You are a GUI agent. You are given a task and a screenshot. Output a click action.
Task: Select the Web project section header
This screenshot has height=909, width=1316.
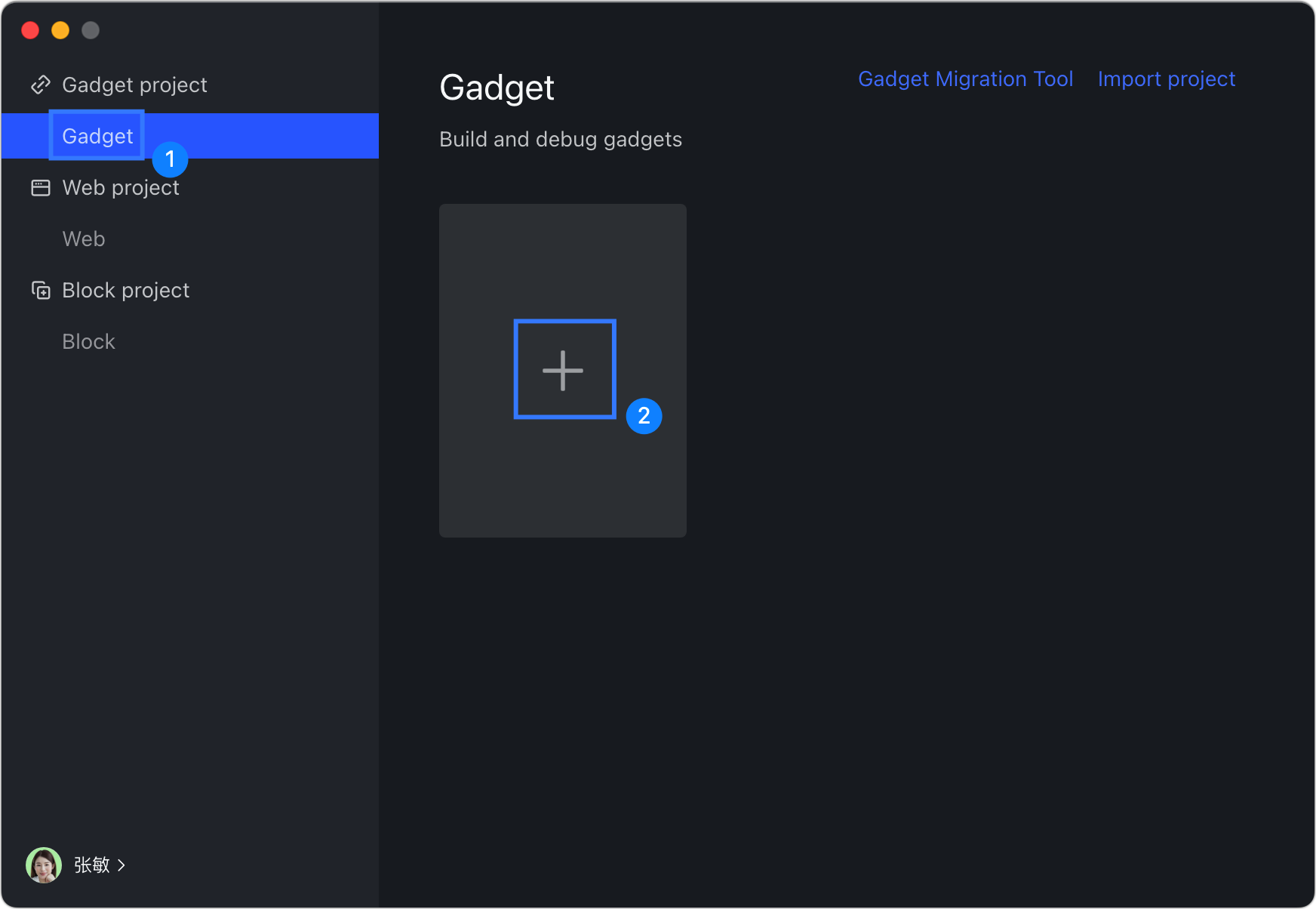point(121,187)
